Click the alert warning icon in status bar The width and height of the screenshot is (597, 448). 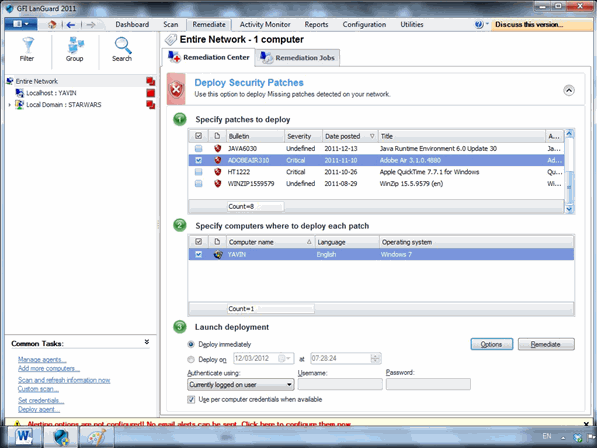coord(17,423)
